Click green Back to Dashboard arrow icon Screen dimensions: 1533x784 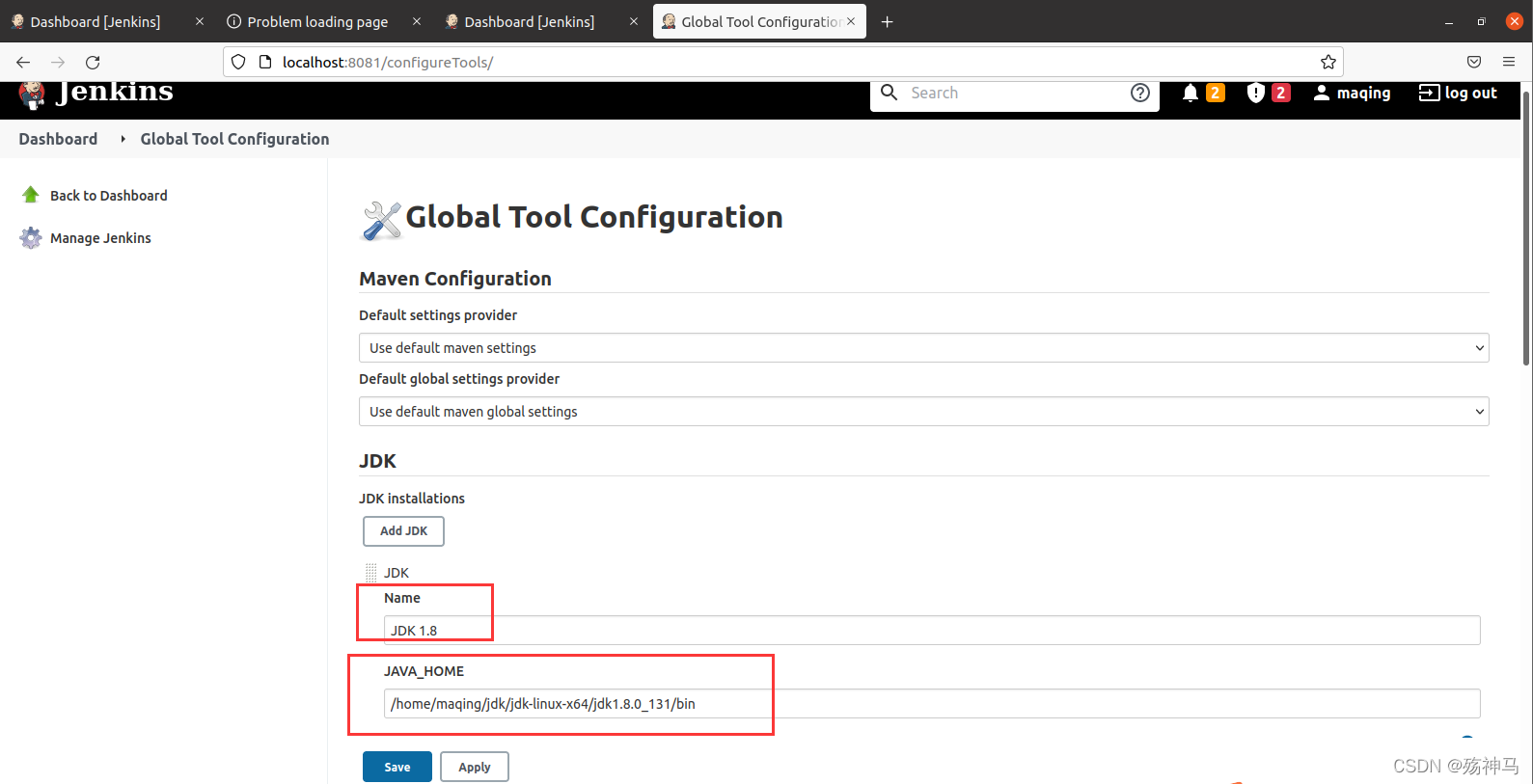[31, 195]
